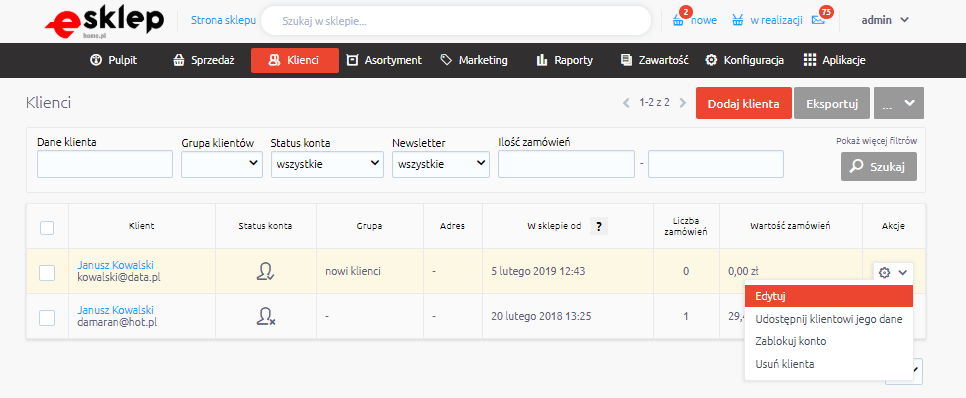The height and width of the screenshot is (398, 966).
Task: Open the Sprzedaż menu
Action: [x=204, y=60]
